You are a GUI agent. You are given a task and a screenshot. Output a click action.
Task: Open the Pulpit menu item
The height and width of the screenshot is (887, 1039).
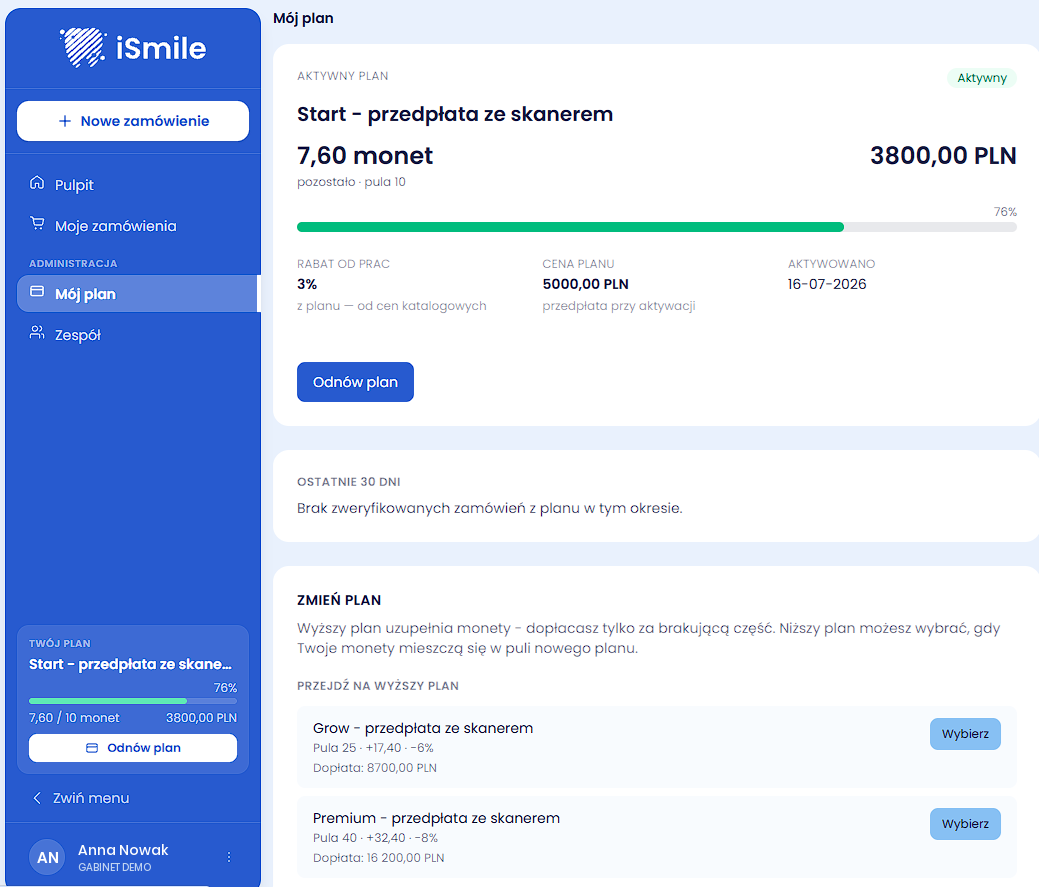133,185
